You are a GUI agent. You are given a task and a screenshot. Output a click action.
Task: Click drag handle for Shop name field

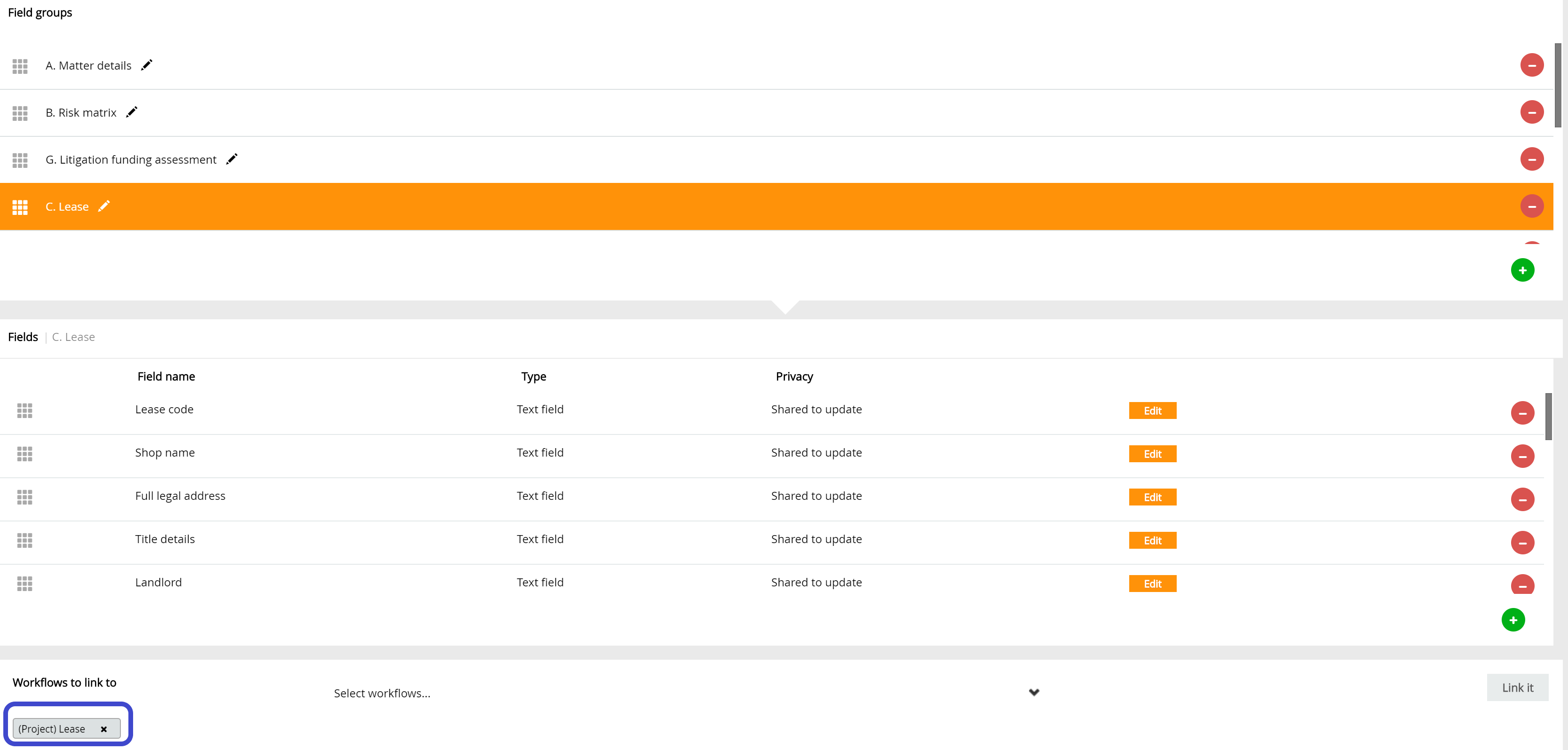tap(25, 454)
